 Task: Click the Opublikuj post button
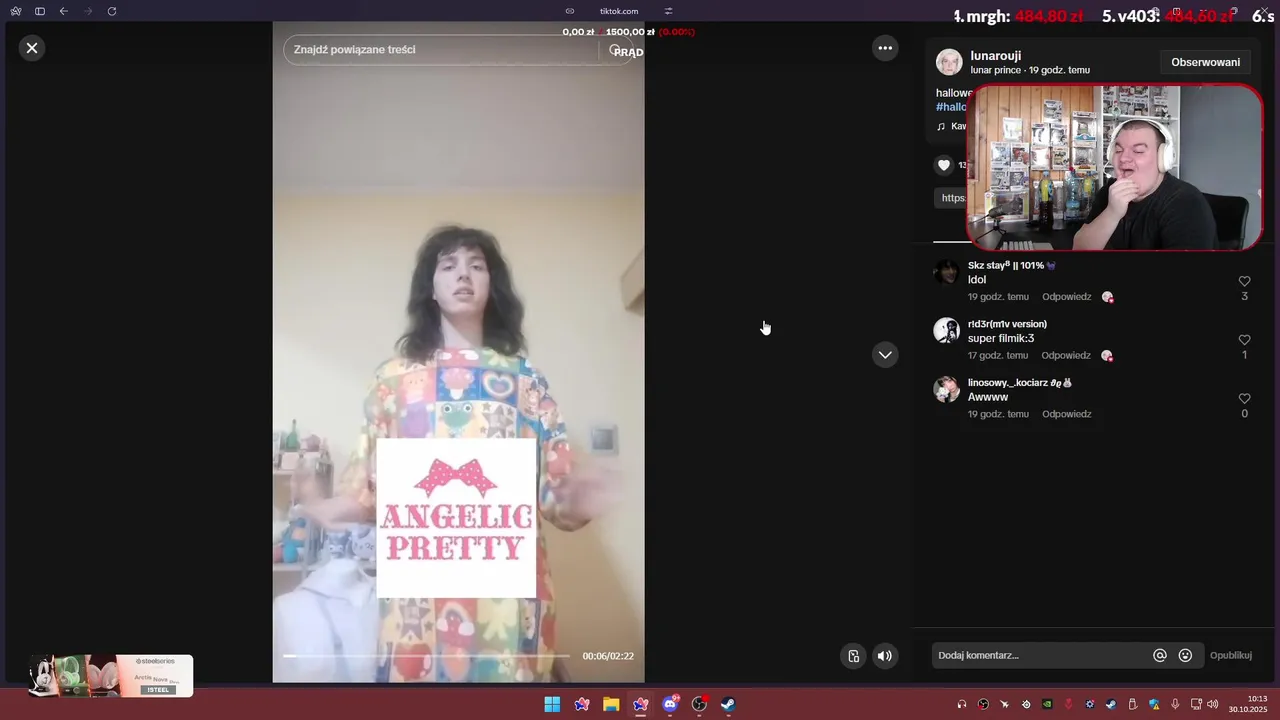pyautogui.click(x=1231, y=656)
